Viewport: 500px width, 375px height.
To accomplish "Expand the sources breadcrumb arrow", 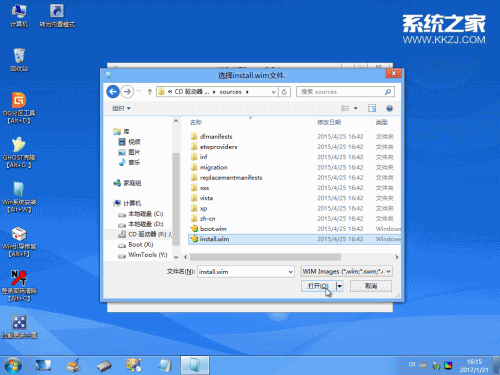I will 247,92.
